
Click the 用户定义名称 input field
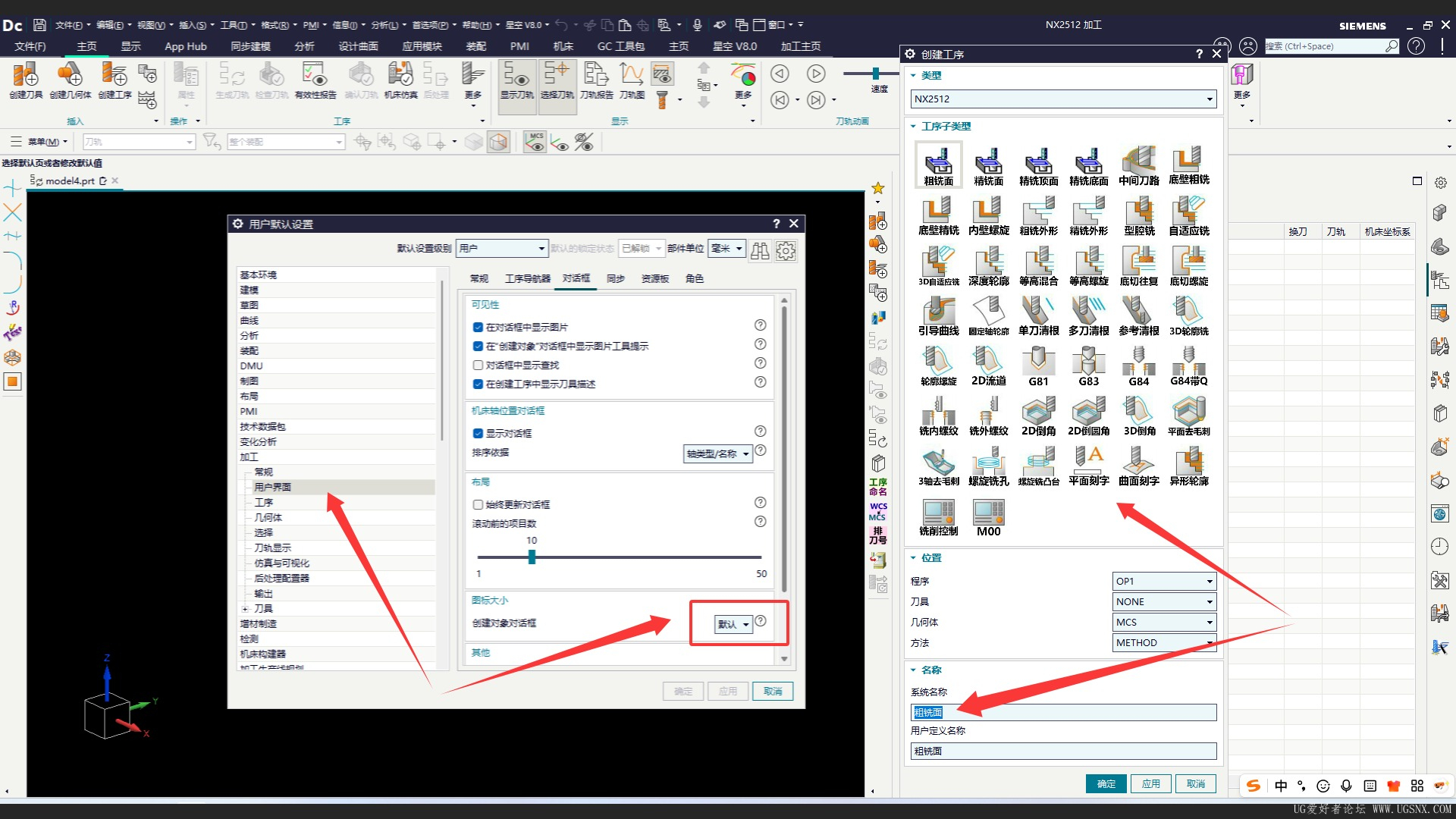[1062, 752]
